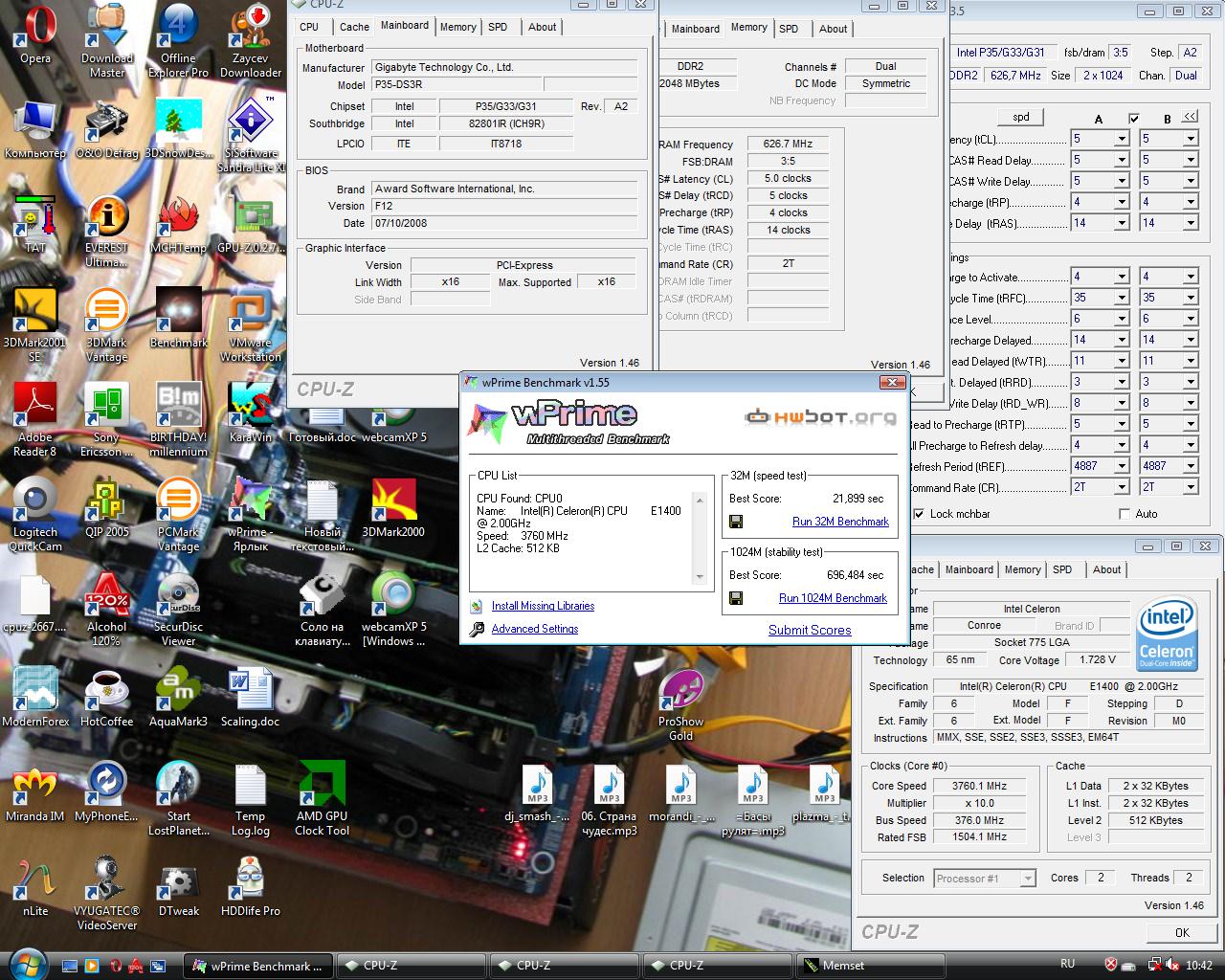Select the O&O Defrag desktop icon
Viewport: 1225px width, 980px height.
pos(107,129)
